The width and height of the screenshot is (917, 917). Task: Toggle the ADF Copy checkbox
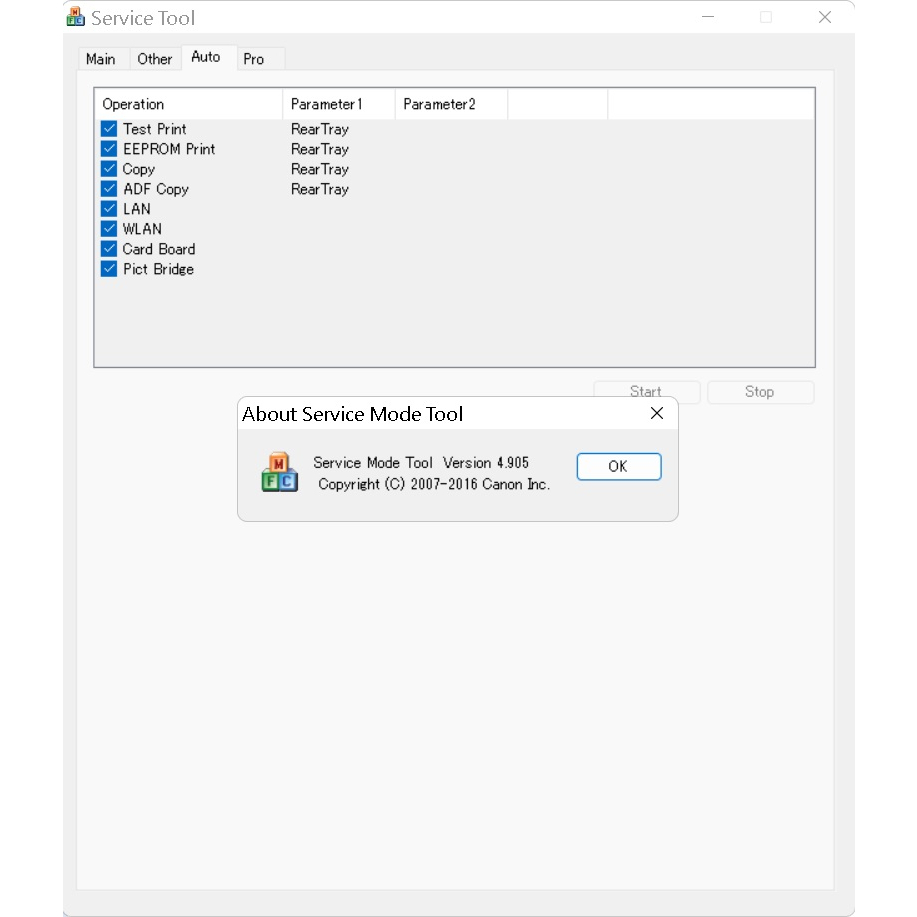[x=109, y=188]
